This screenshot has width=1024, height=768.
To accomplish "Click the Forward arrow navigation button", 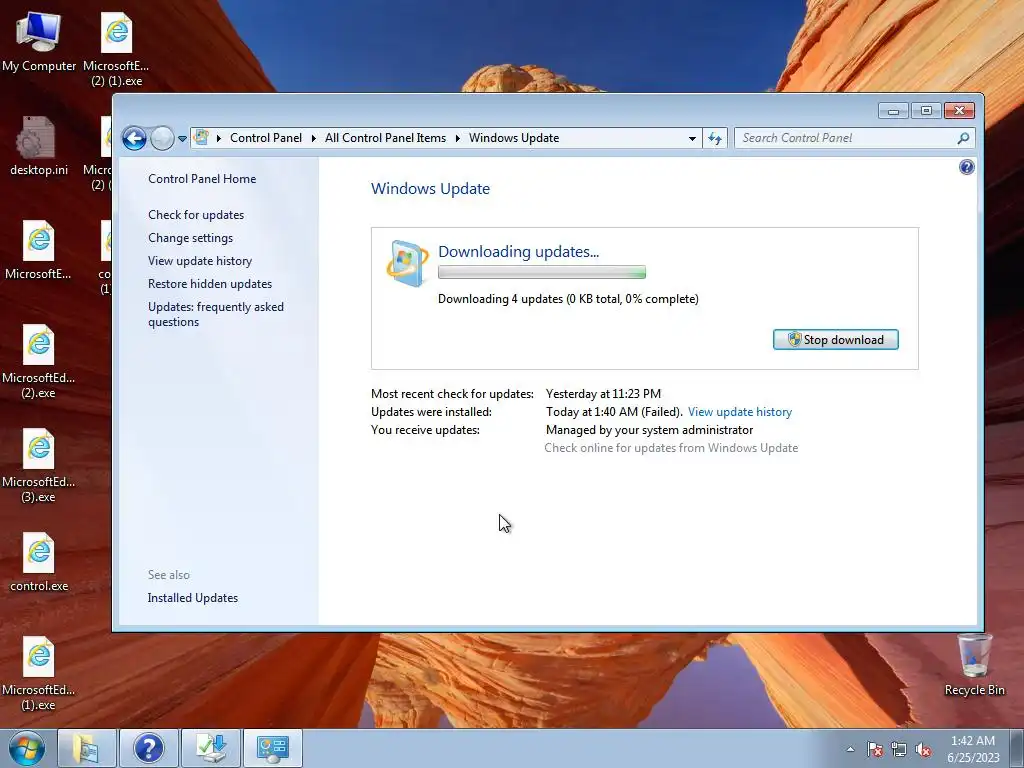I will [162, 138].
